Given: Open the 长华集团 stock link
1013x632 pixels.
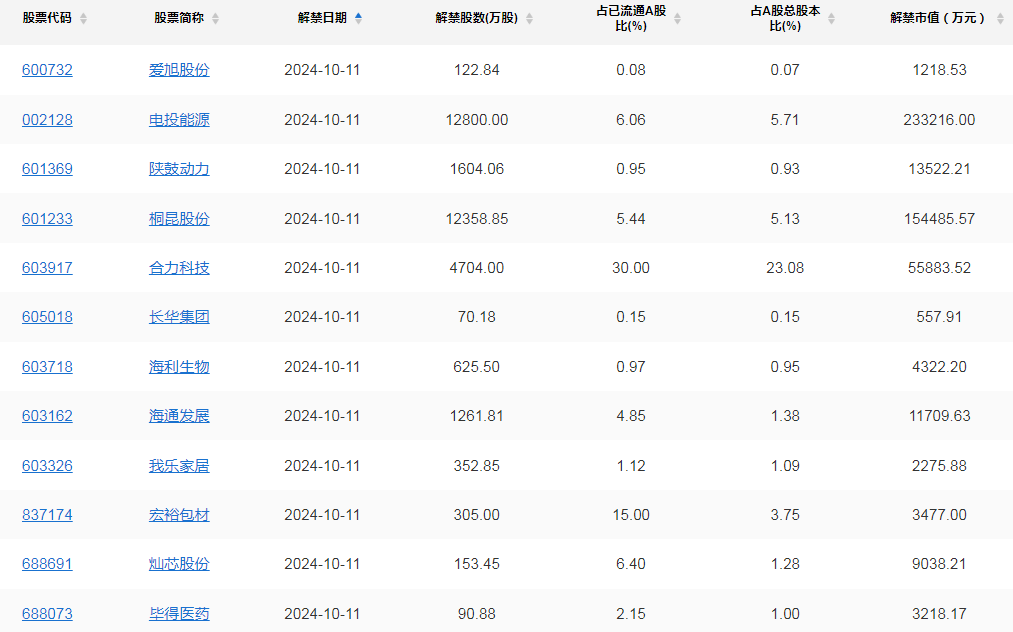Looking at the screenshot, I should [179, 317].
